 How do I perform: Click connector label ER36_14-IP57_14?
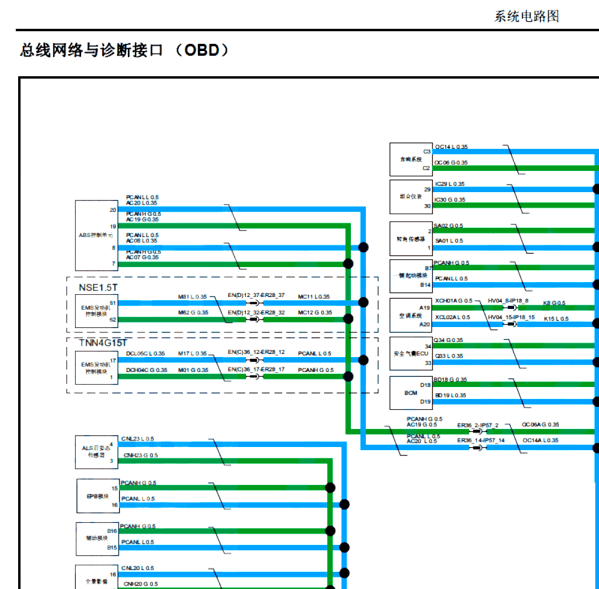coord(481,440)
